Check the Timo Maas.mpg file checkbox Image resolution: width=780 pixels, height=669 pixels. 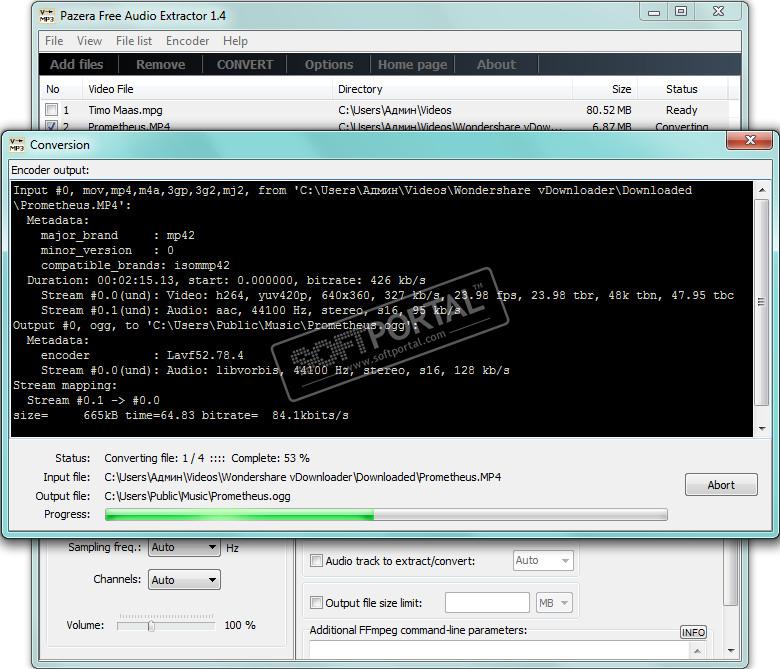click(51, 110)
